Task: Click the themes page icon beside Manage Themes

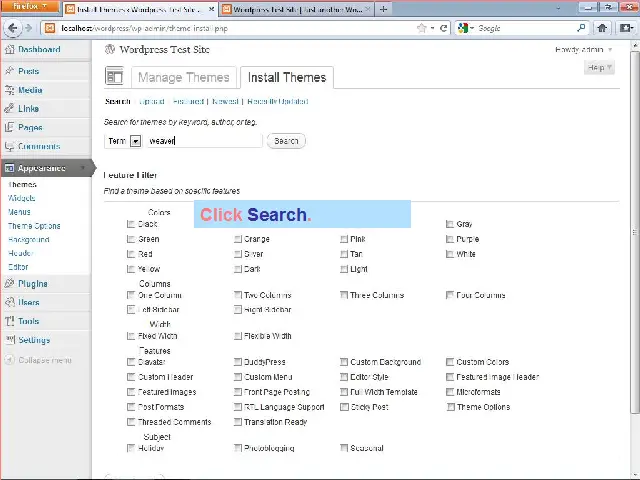Action: coord(114,76)
